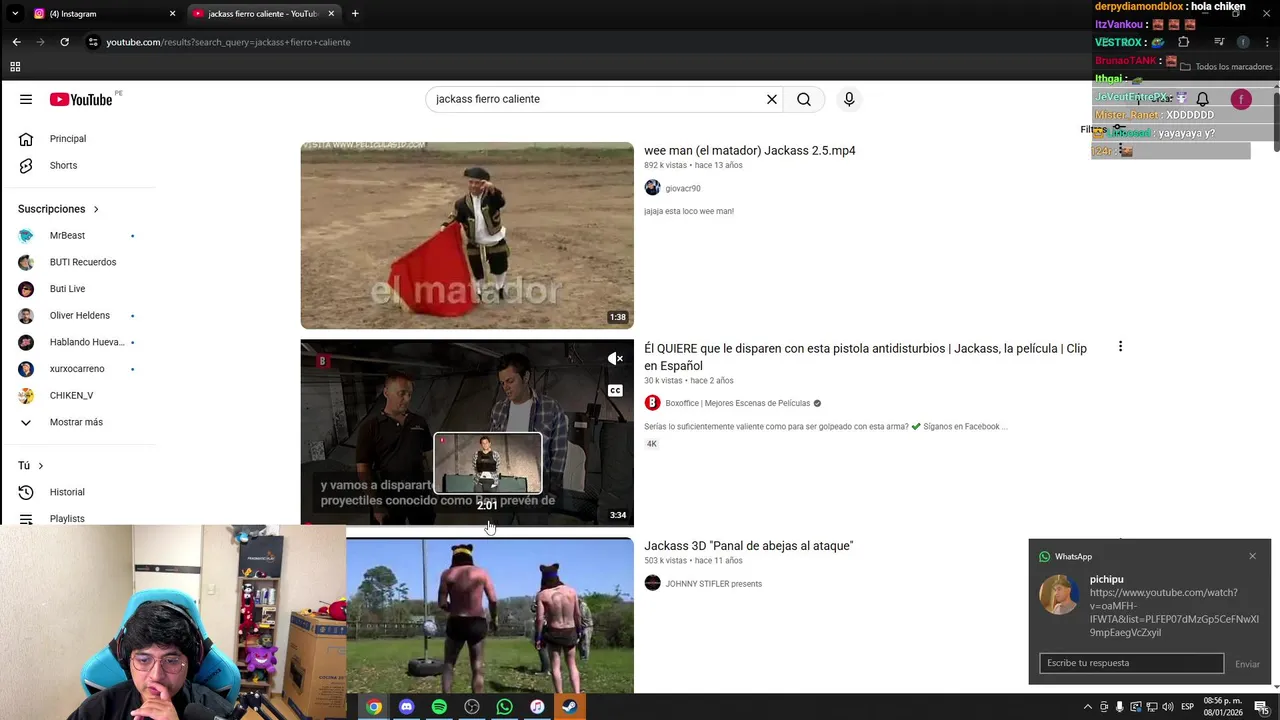Open more options for pistola antidisturbios video
This screenshot has height=720, width=1280.
click(1120, 347)
